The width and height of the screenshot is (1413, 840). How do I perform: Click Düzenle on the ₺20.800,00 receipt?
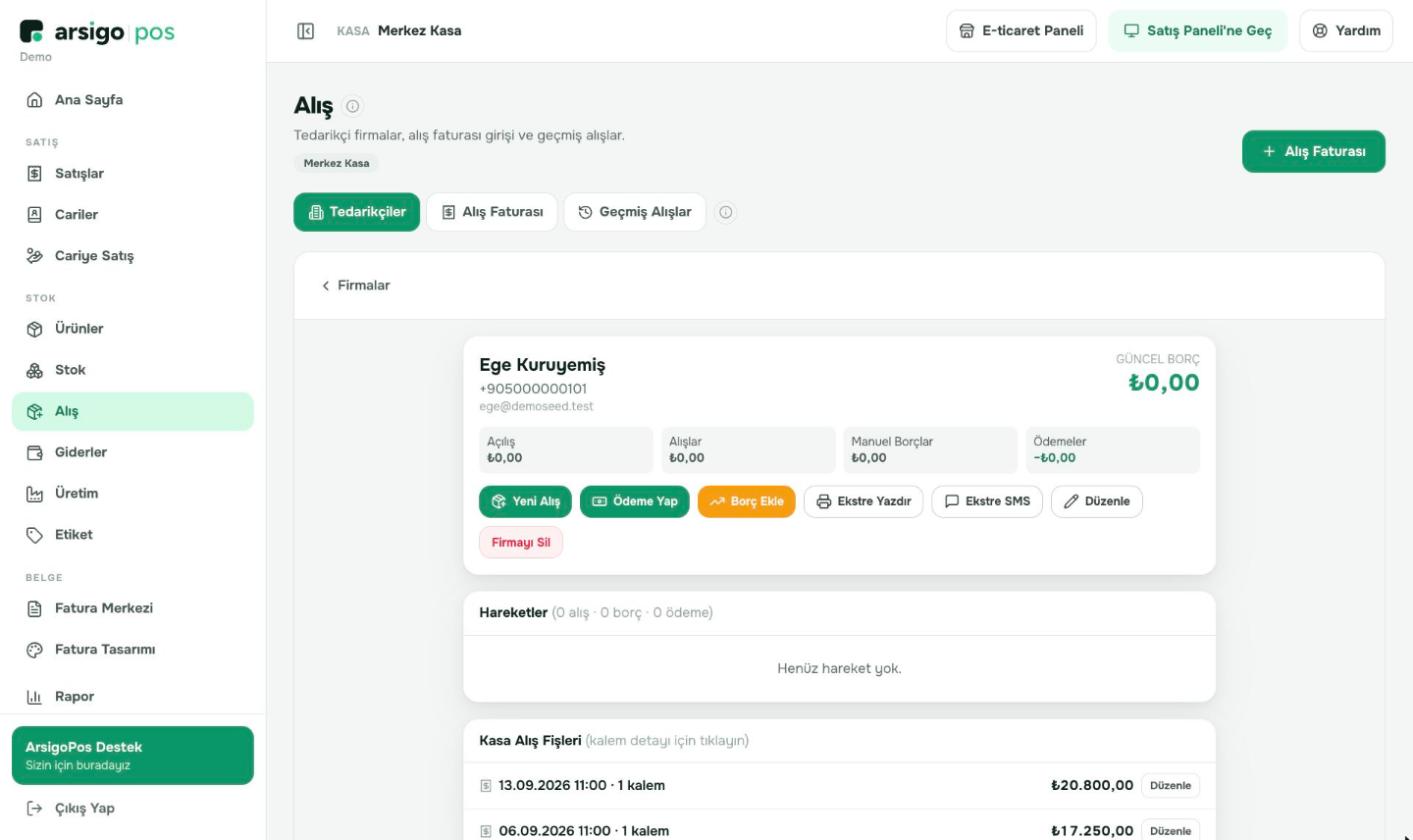click(x=1171, y=786)
